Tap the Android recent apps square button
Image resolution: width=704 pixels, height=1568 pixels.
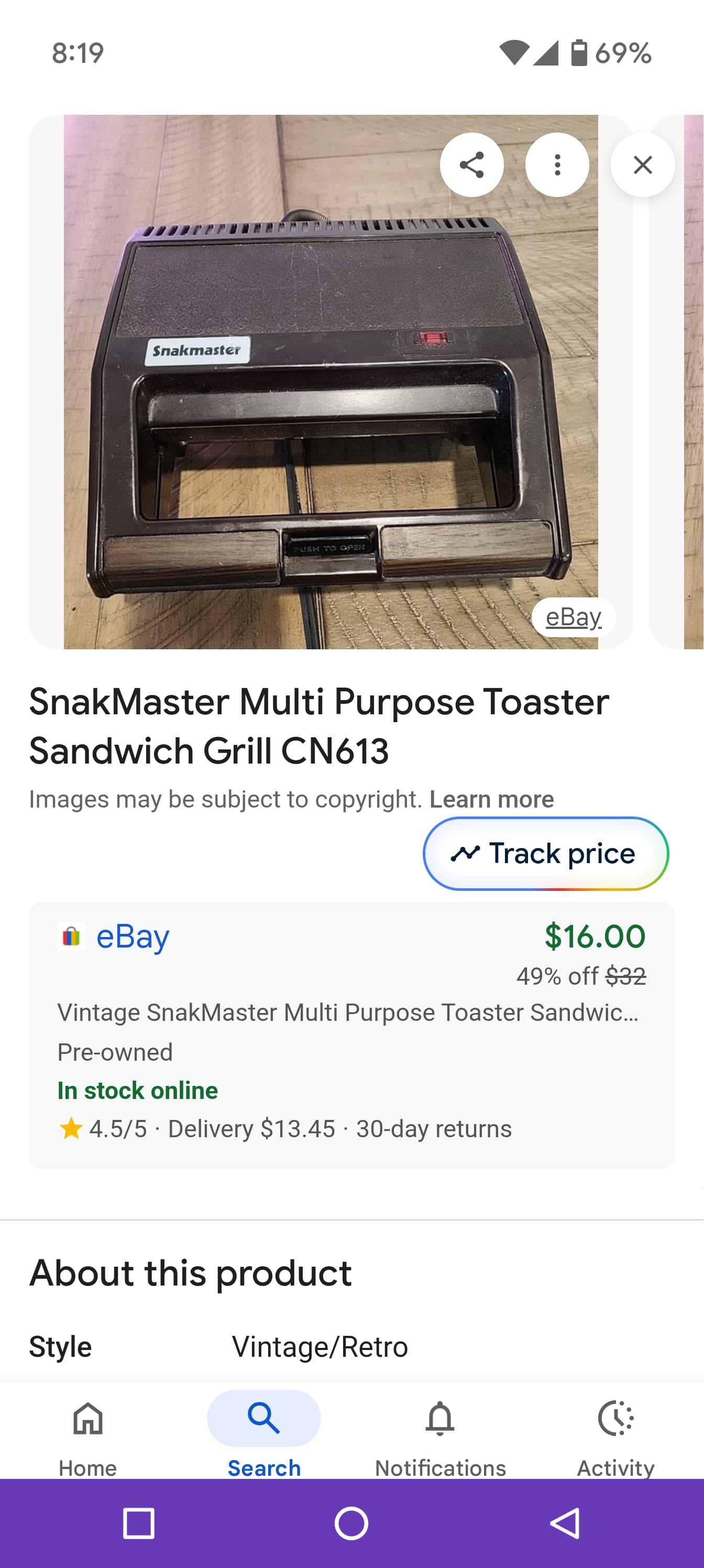click(x=139, y=1523)
